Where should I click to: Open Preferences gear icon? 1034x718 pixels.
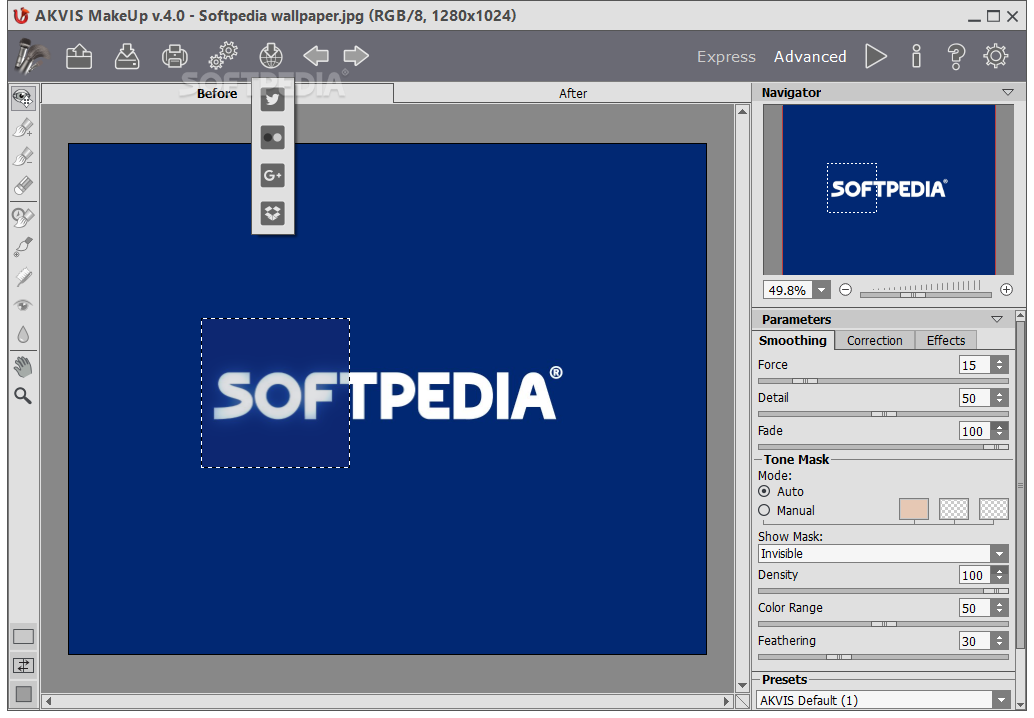point(996,56)
